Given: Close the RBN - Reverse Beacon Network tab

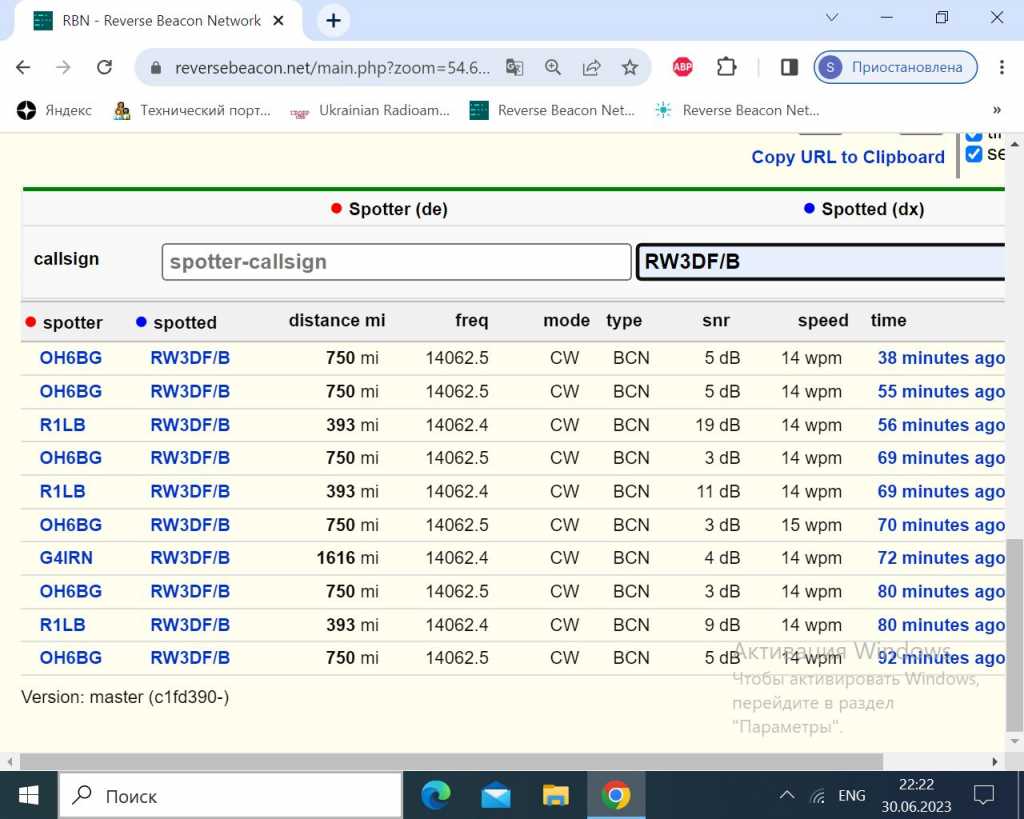Looking at the screenshot, I should 279,21.
